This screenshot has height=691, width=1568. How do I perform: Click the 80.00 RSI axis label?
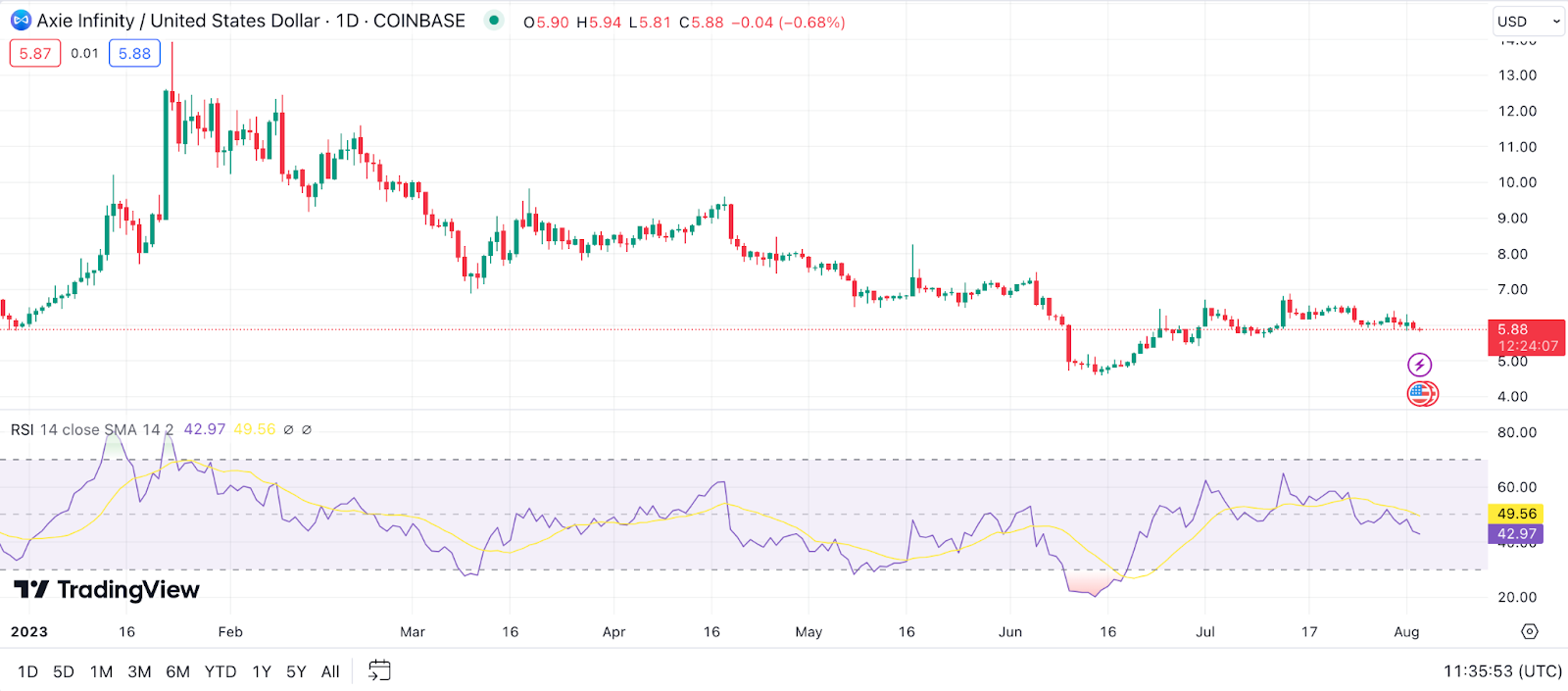coord(1517,432)
